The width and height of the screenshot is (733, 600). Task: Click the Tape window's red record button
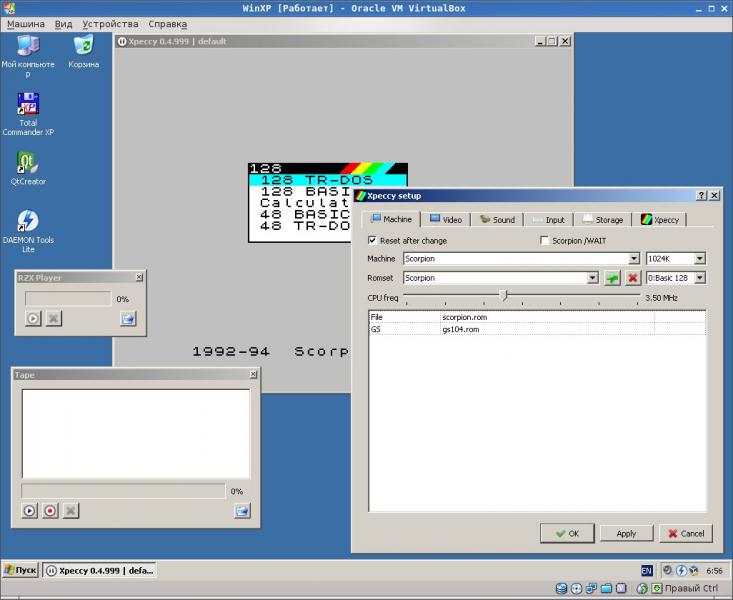[50, 510]
